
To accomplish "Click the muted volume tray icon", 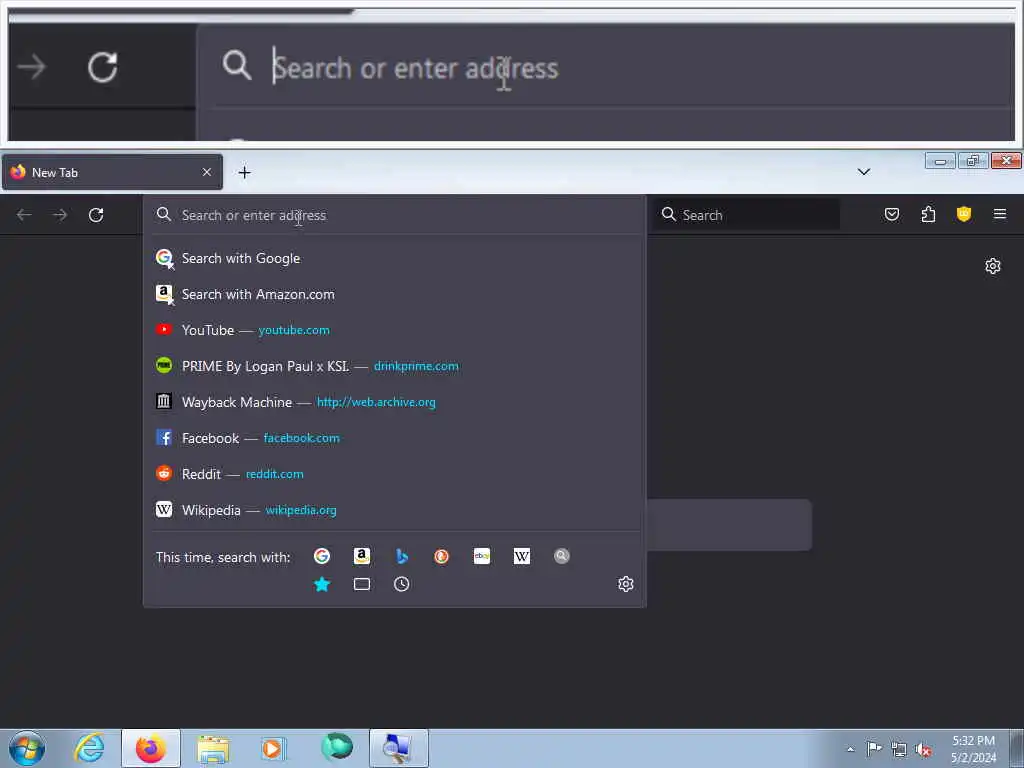I will (x=923, y=749).
